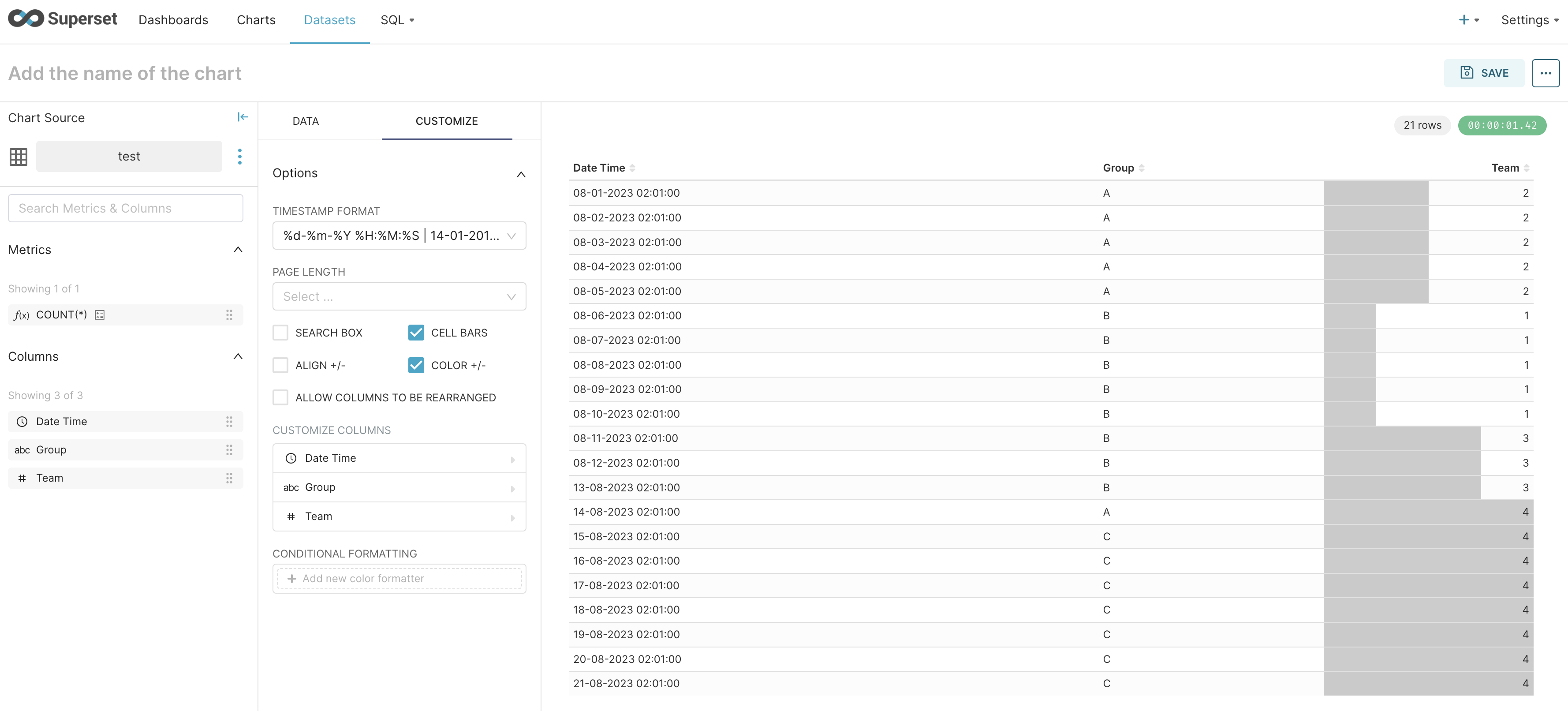Image resolution: width=1568 pixels, height=711 pixels.
Task: Click the Team cell bar for 08-11-2023 row
Action: coord(1402,438)
